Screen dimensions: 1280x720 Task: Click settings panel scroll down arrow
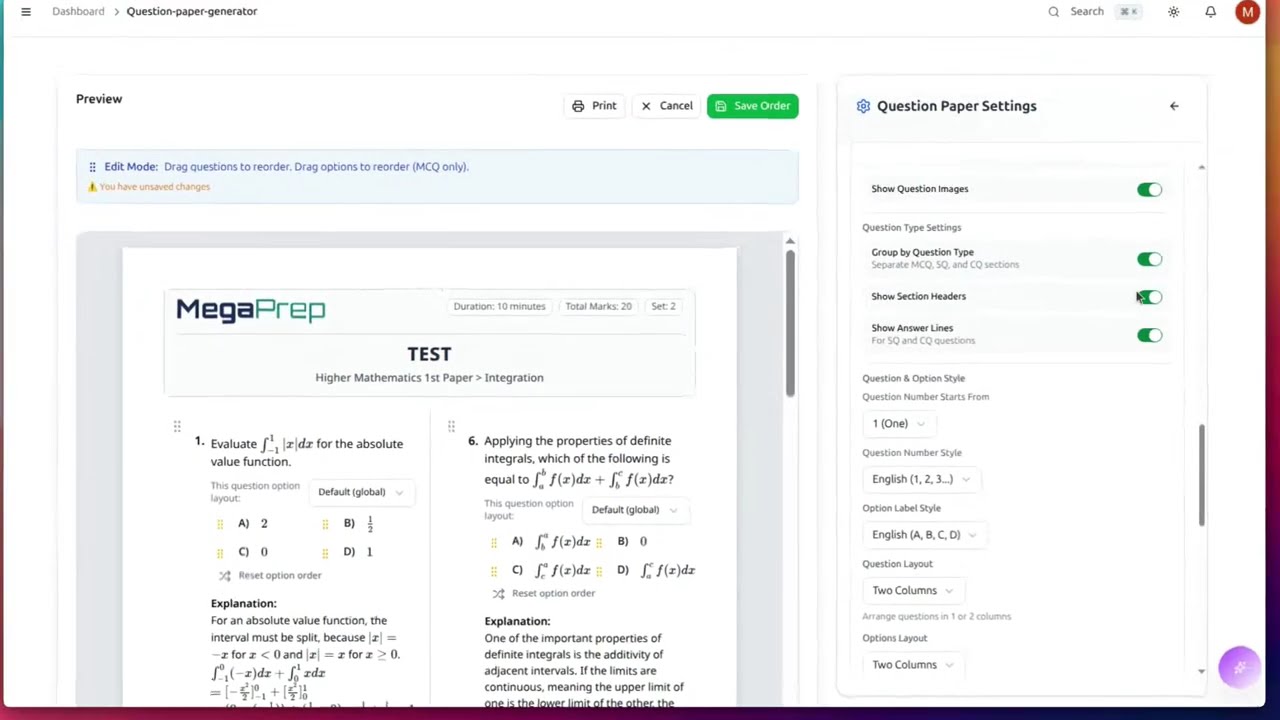pyautogui.click(x=1201, y=671)
